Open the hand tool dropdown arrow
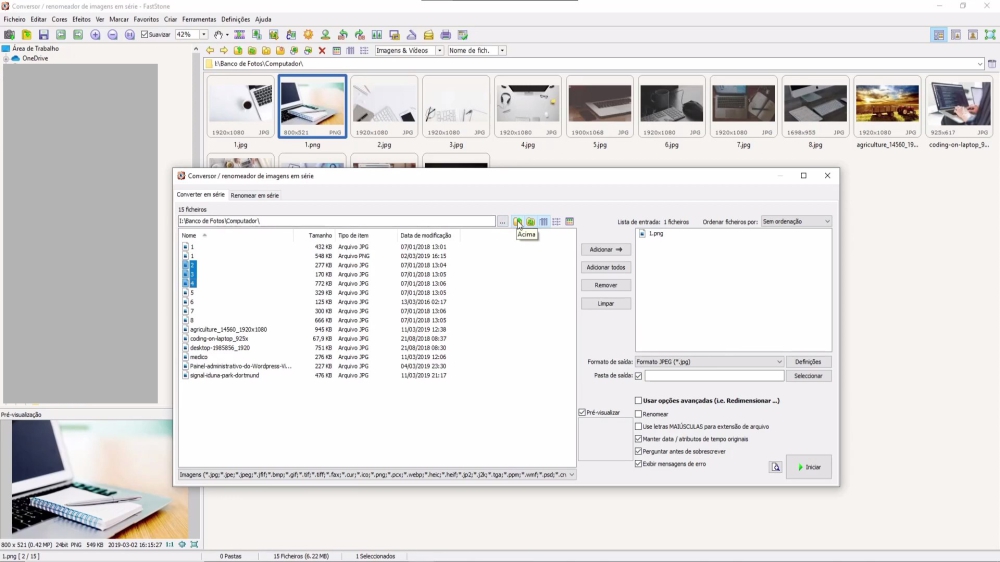The image size is (1000, 562). [227, 34]
